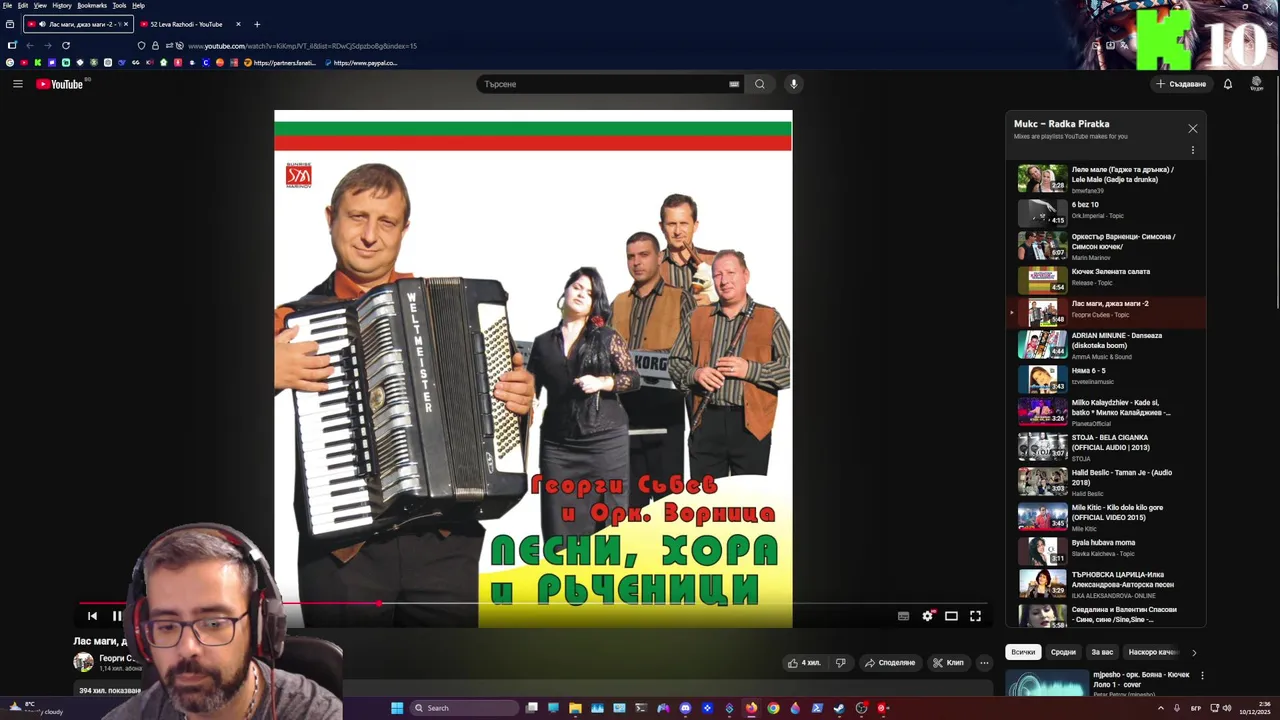Play Няма 6 - 5 video
This screenshot has width=1280, height=720.
tap(1107, 379)
